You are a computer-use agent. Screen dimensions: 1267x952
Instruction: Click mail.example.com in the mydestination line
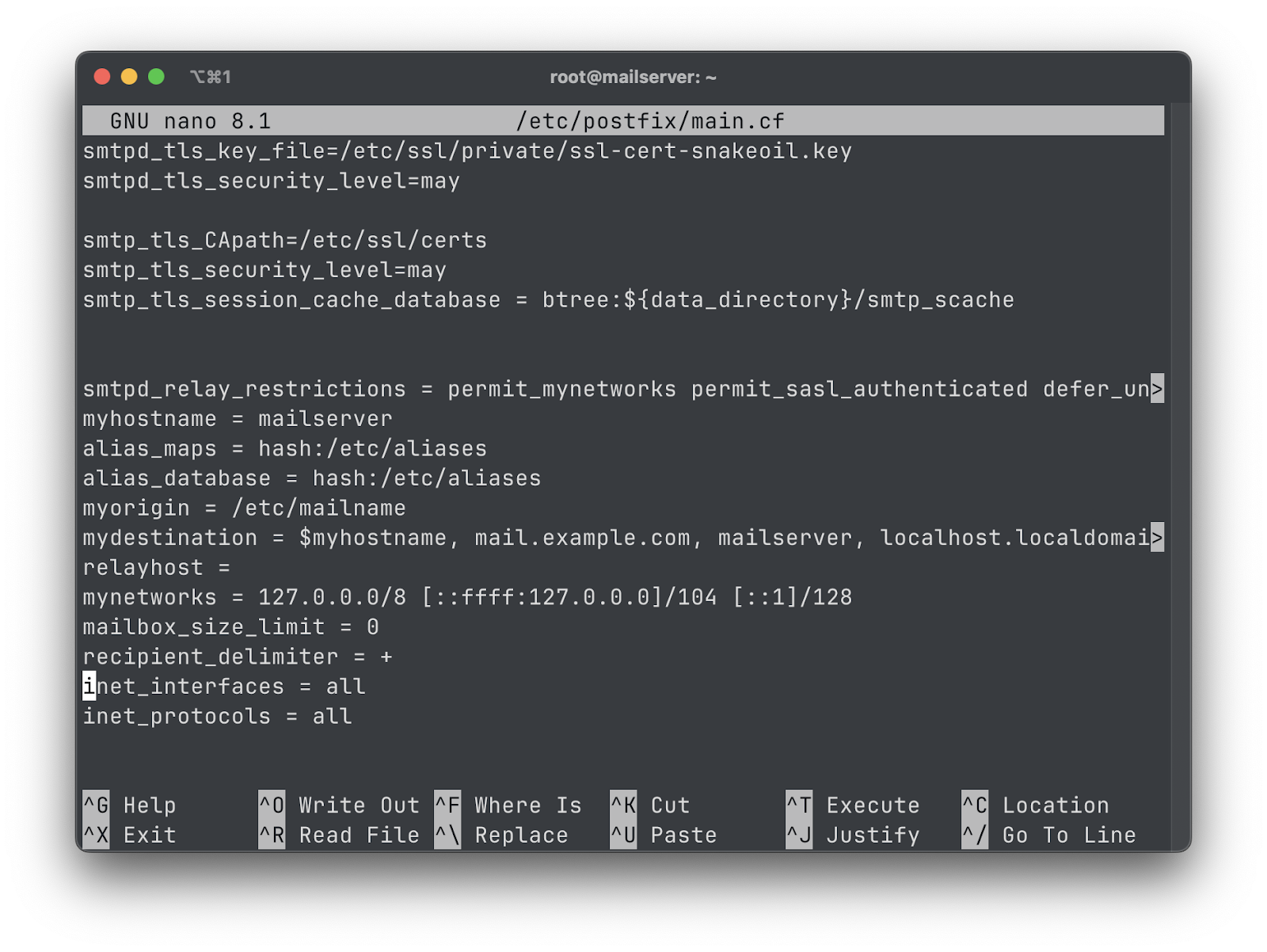click(x=583, y=538)
